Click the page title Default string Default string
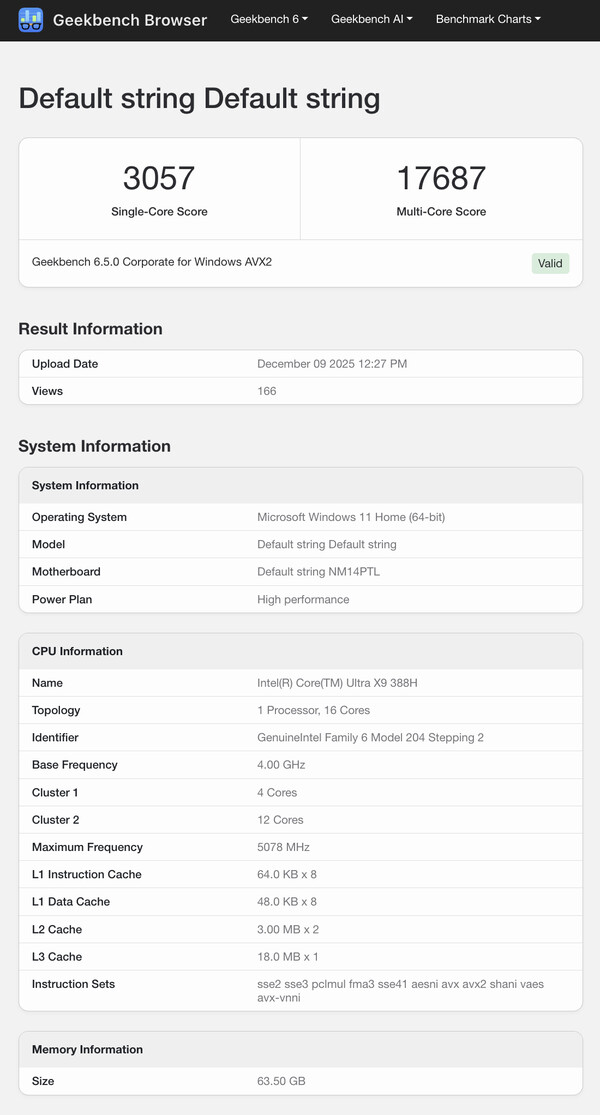This screenshot has height=1115, width=600. 199,98
